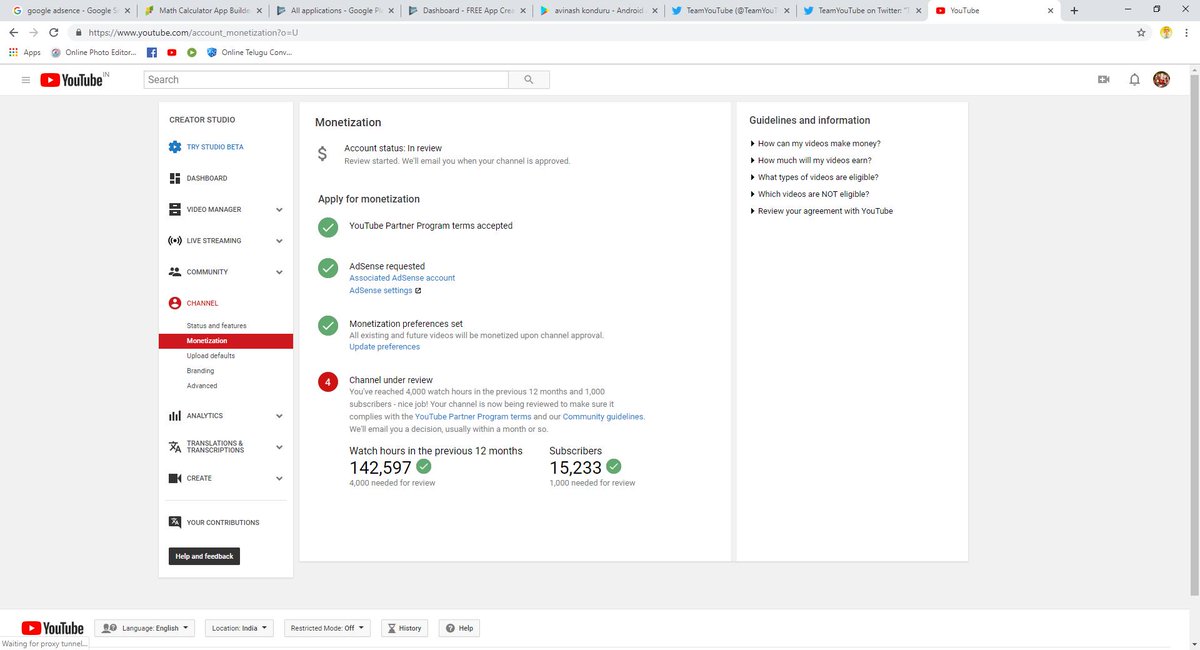
Task: Click the Dashboard grid icon
Action: pyautogui.click(x=175, y=178)
